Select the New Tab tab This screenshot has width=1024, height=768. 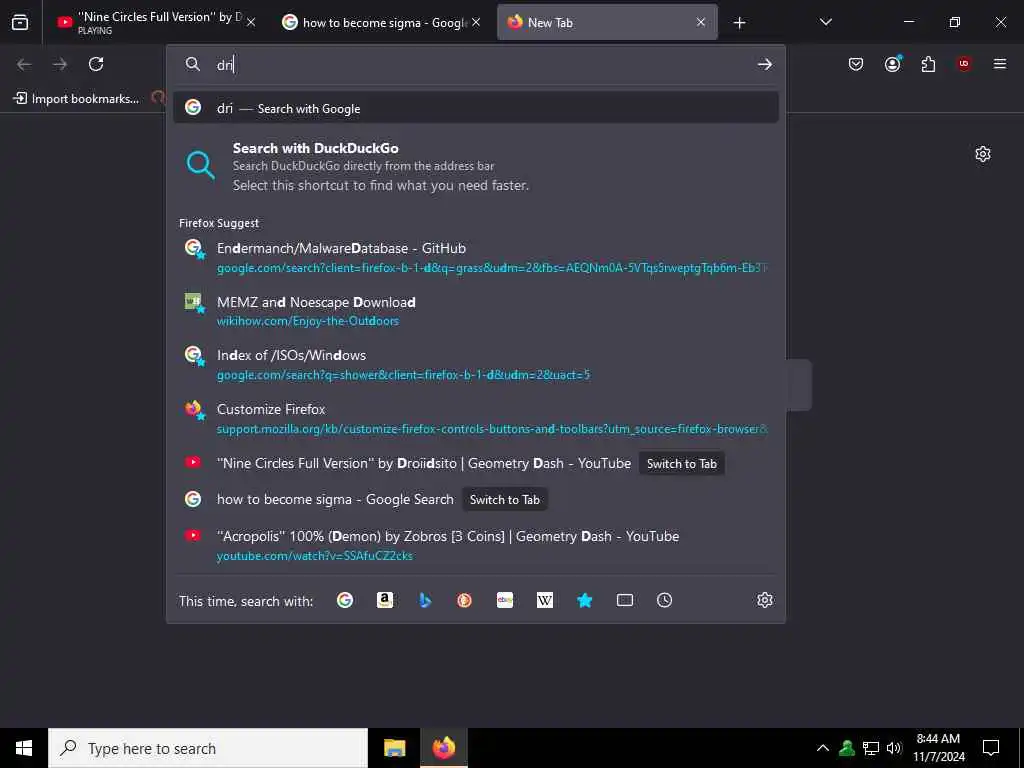pos(607,22)
